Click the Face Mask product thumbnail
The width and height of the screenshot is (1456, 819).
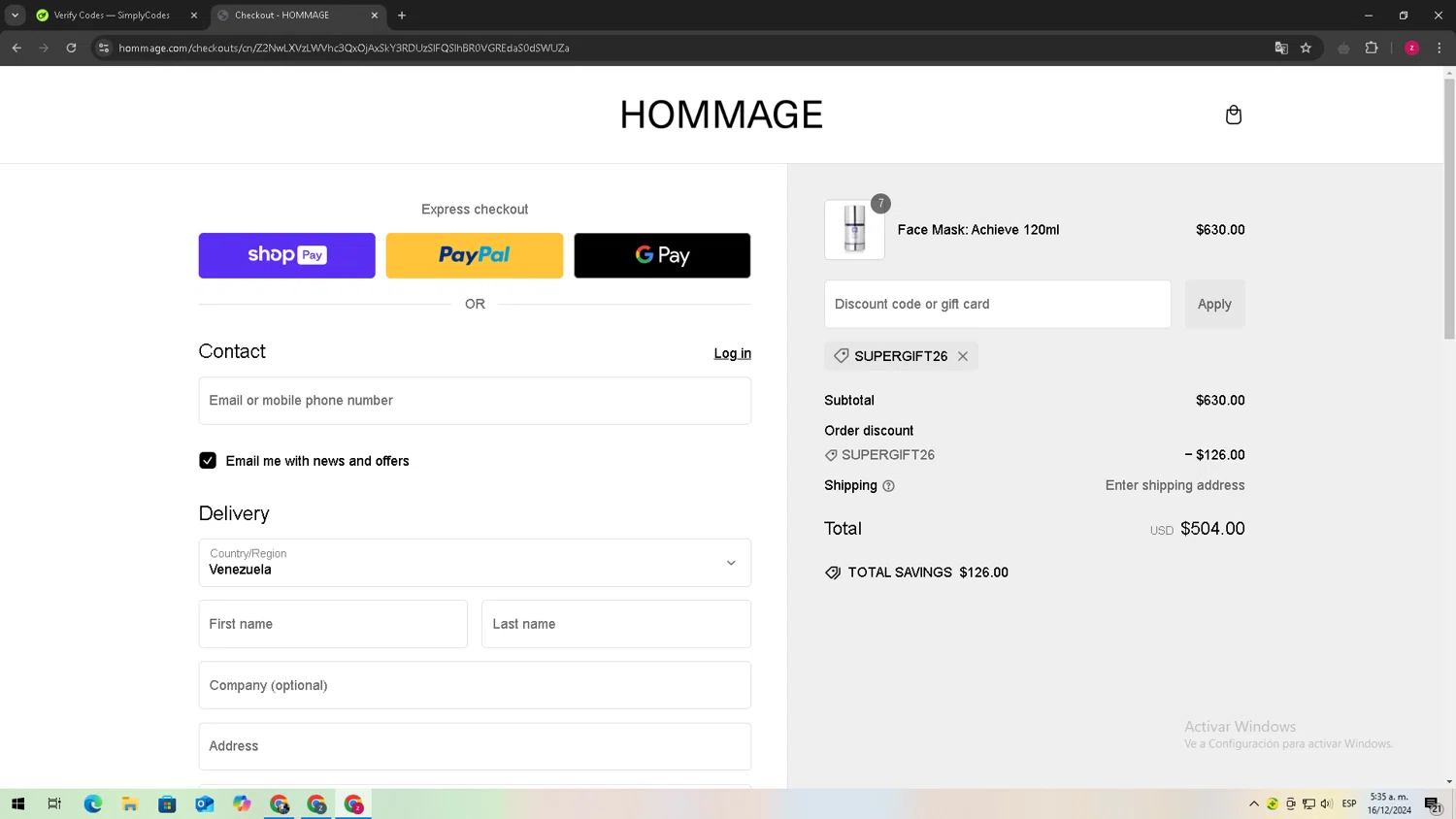pos(854,230)
